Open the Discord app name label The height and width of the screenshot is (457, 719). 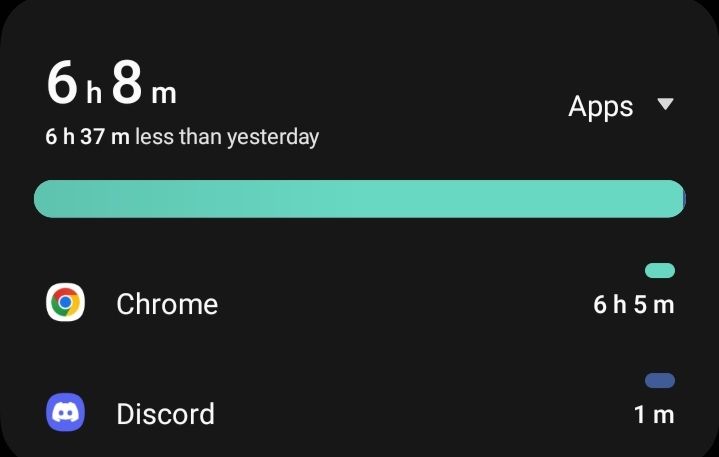(165, 414)
